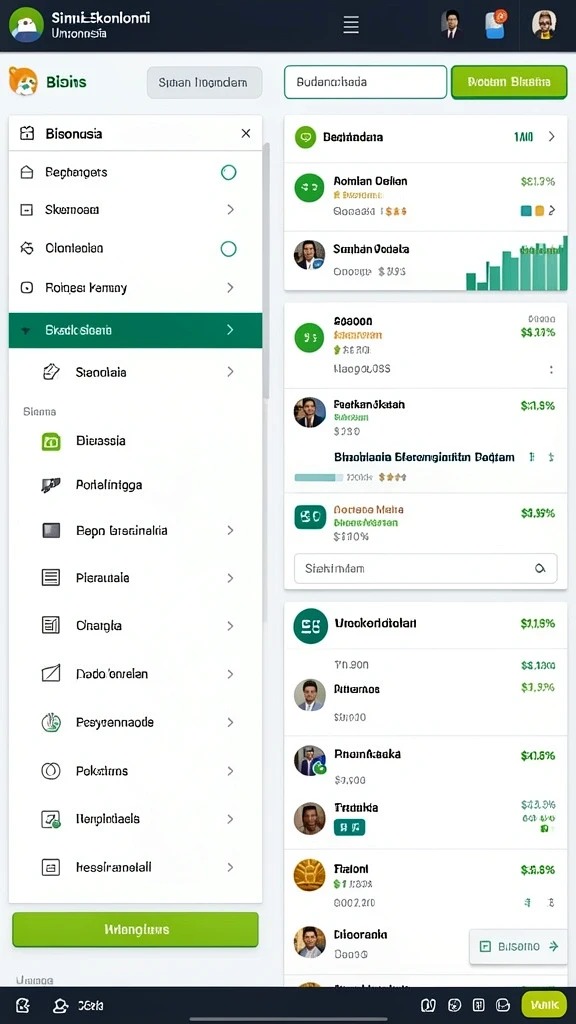Open the notifications icon with red badge

pos(496,24)
